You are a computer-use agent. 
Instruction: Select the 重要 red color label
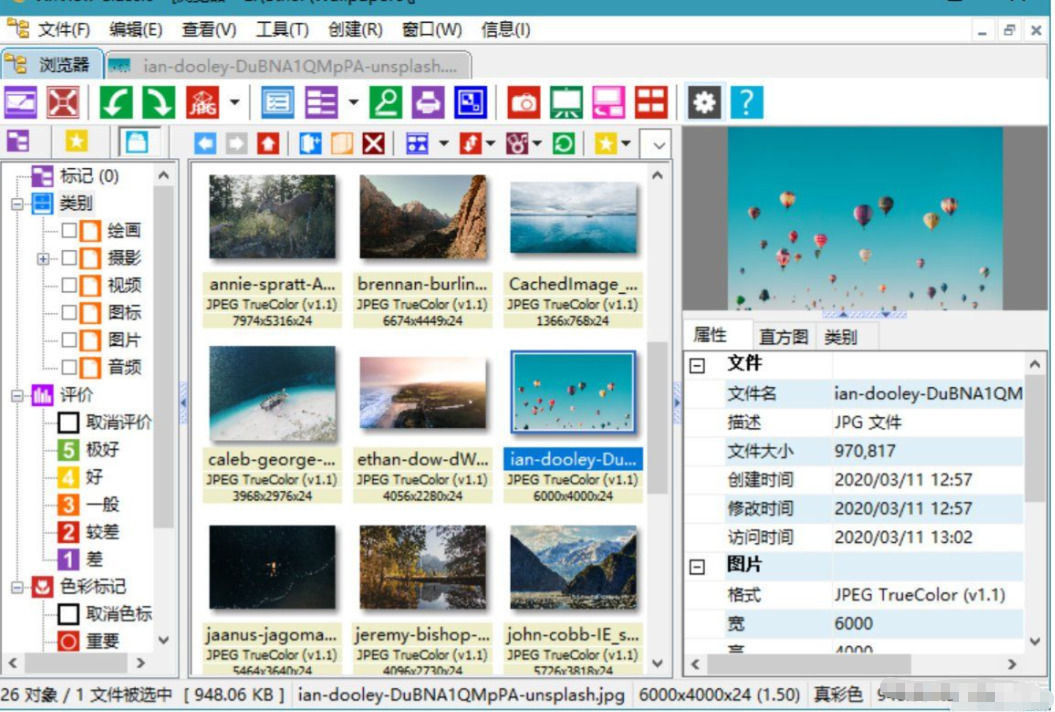[x=102, y=641]
